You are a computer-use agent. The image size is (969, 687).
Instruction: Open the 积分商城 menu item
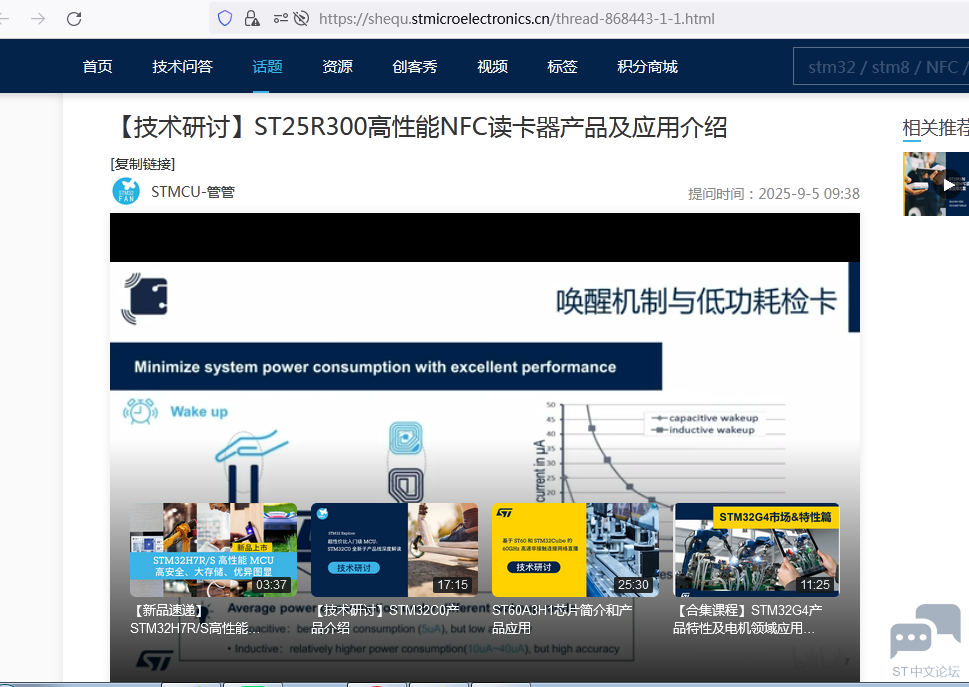coord(646,66)
